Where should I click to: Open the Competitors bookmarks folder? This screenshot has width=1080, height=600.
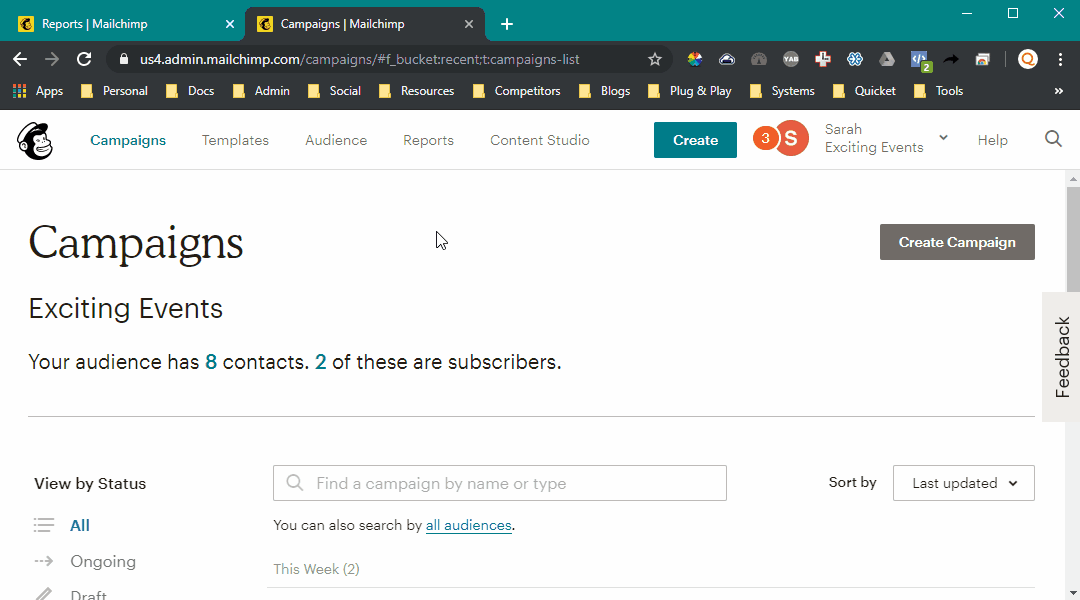point(517,91)
